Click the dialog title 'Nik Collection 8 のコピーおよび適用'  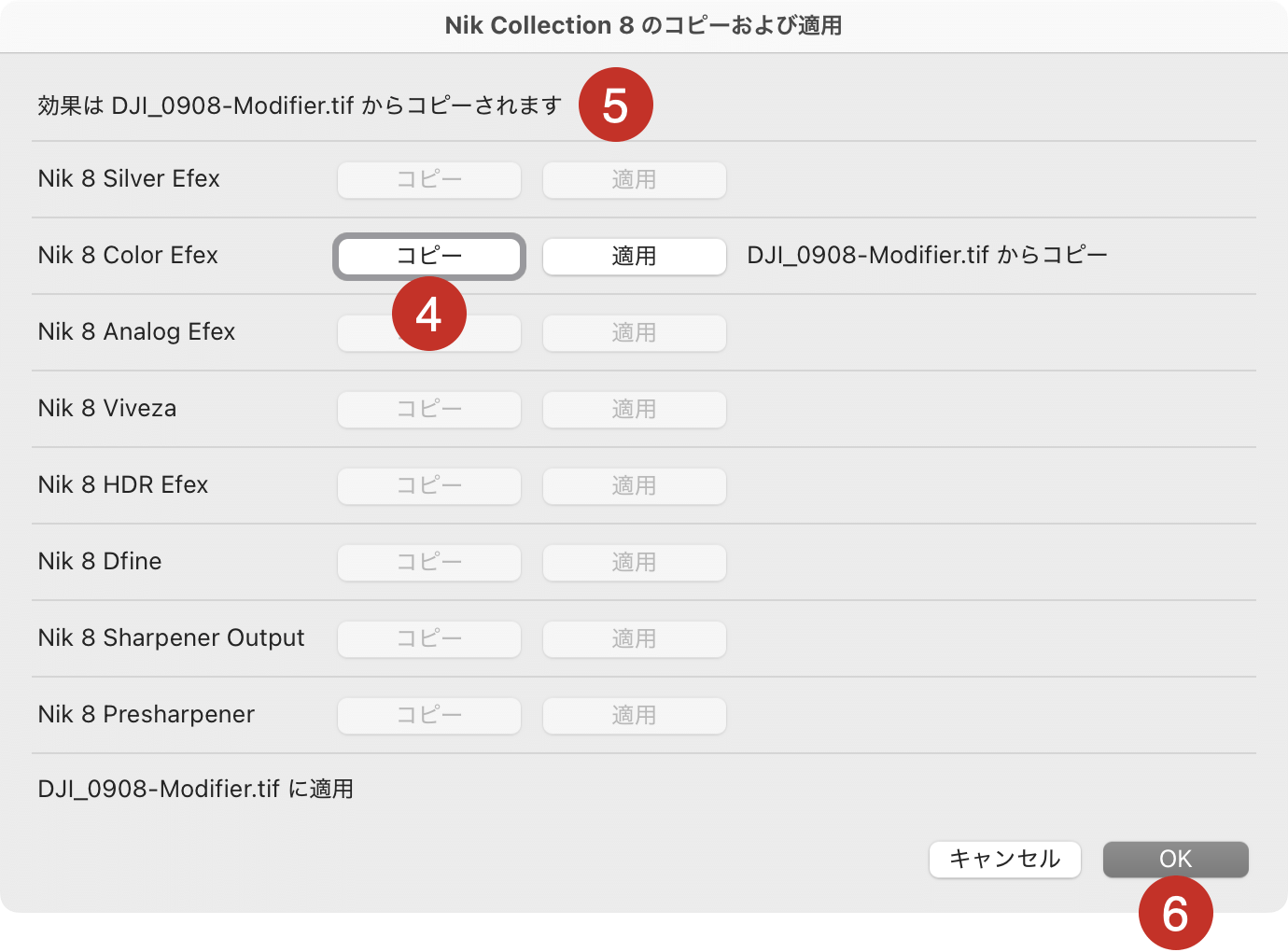[x=644, y=25]
